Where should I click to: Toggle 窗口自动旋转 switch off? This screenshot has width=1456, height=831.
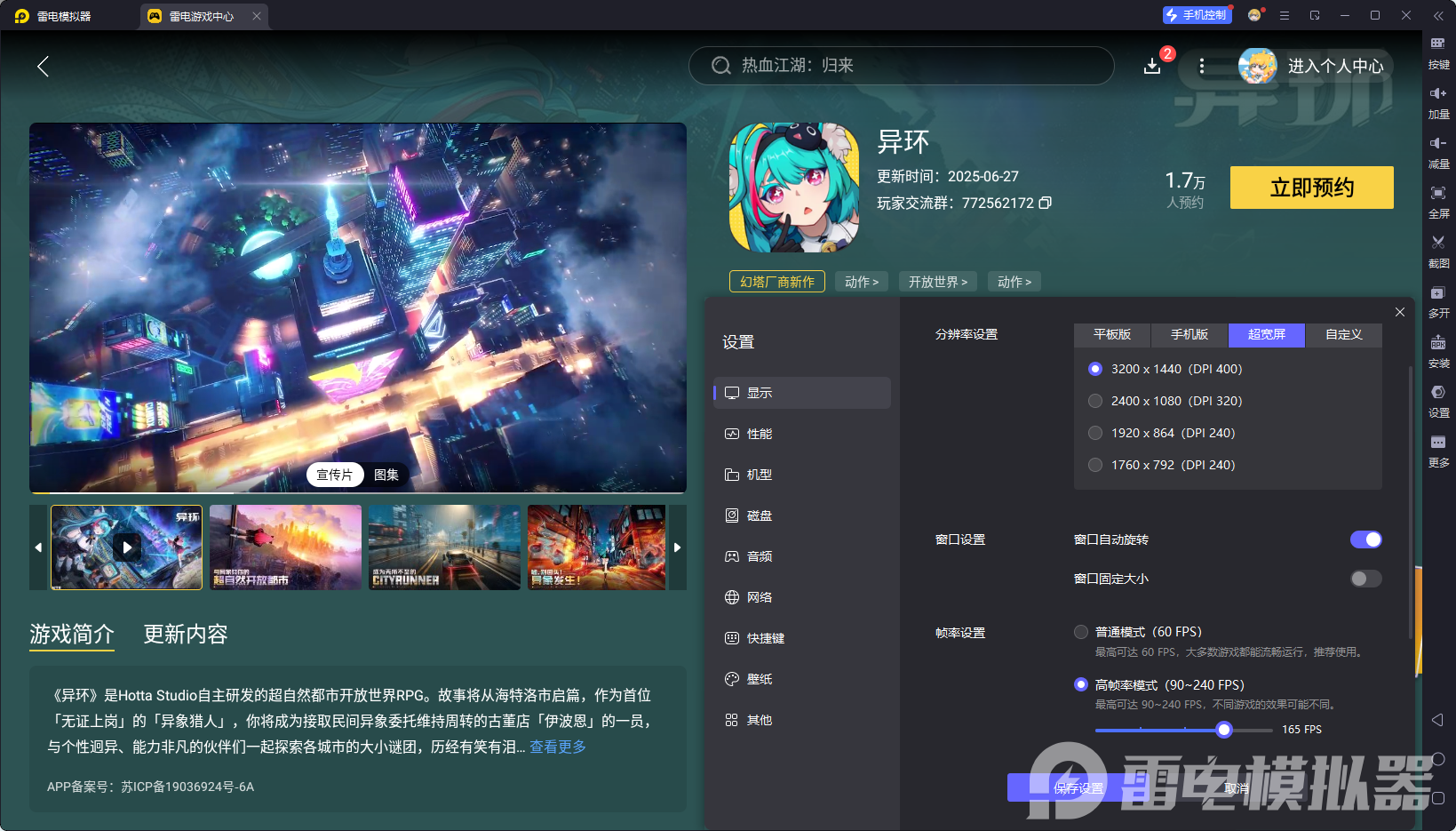1366,539
